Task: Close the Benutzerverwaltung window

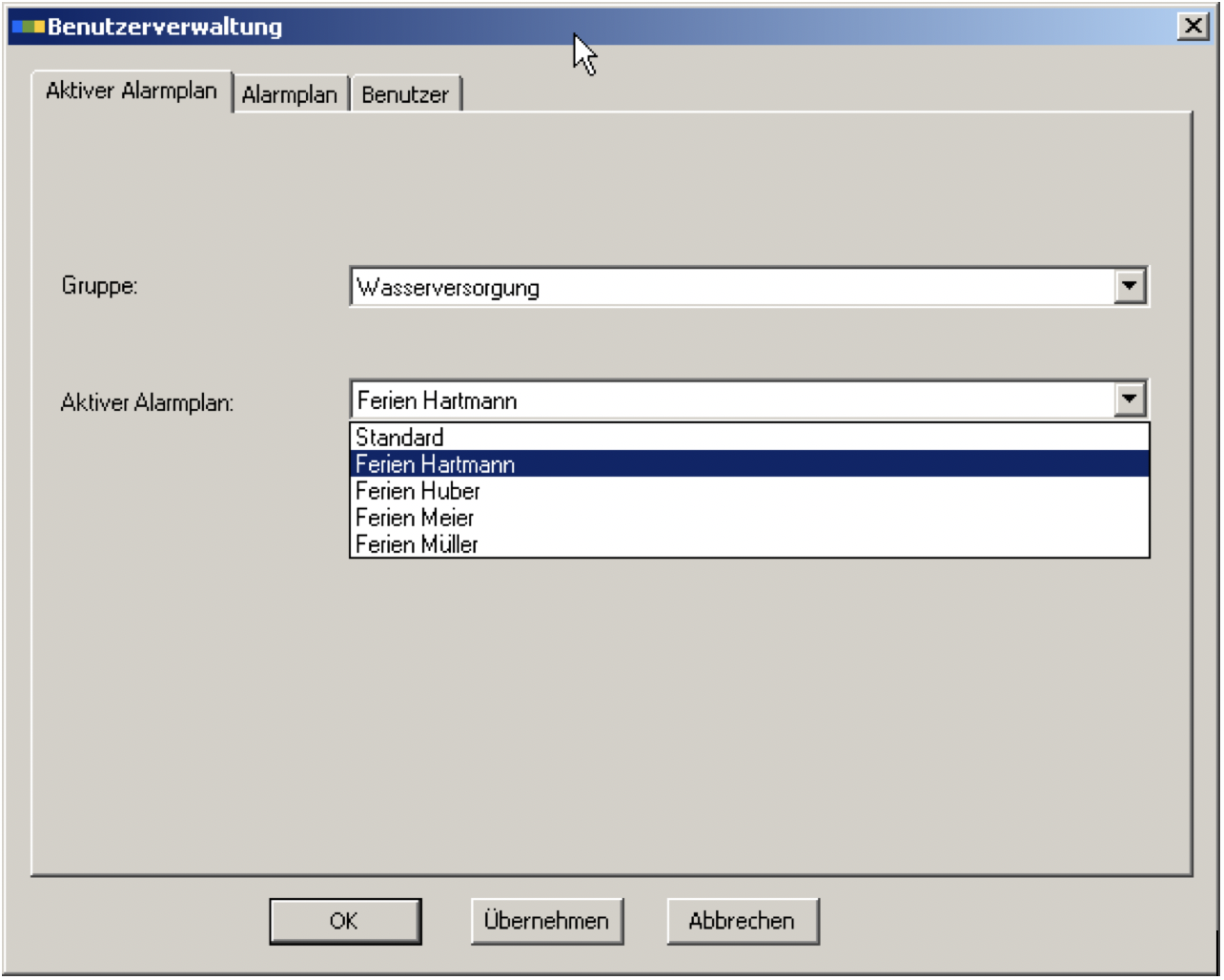Action: click(x=1193, y=26)
